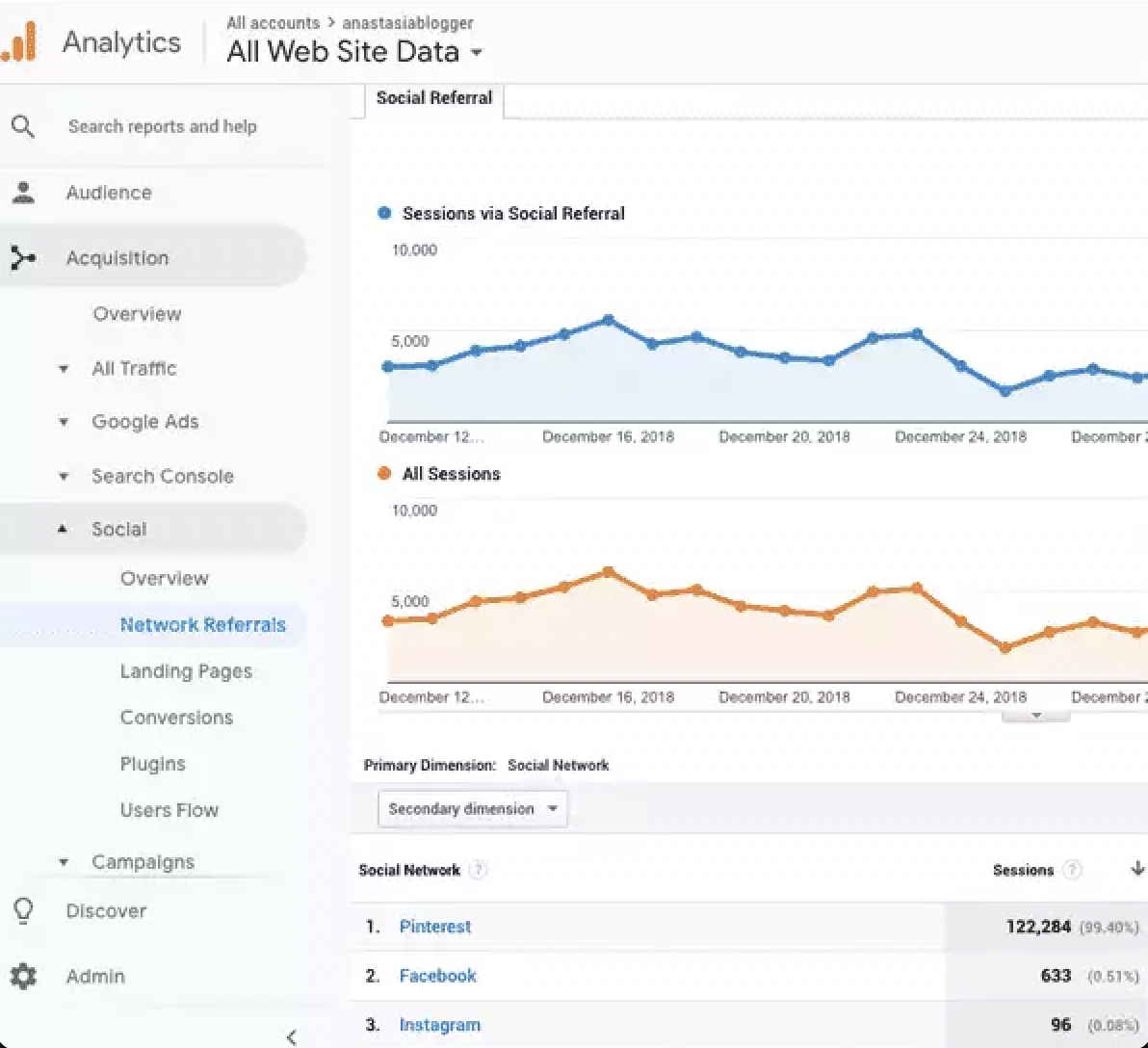Click the Social Network column help icon
The width and height of the screenshot is (1148, 1048).
[478, 870]
